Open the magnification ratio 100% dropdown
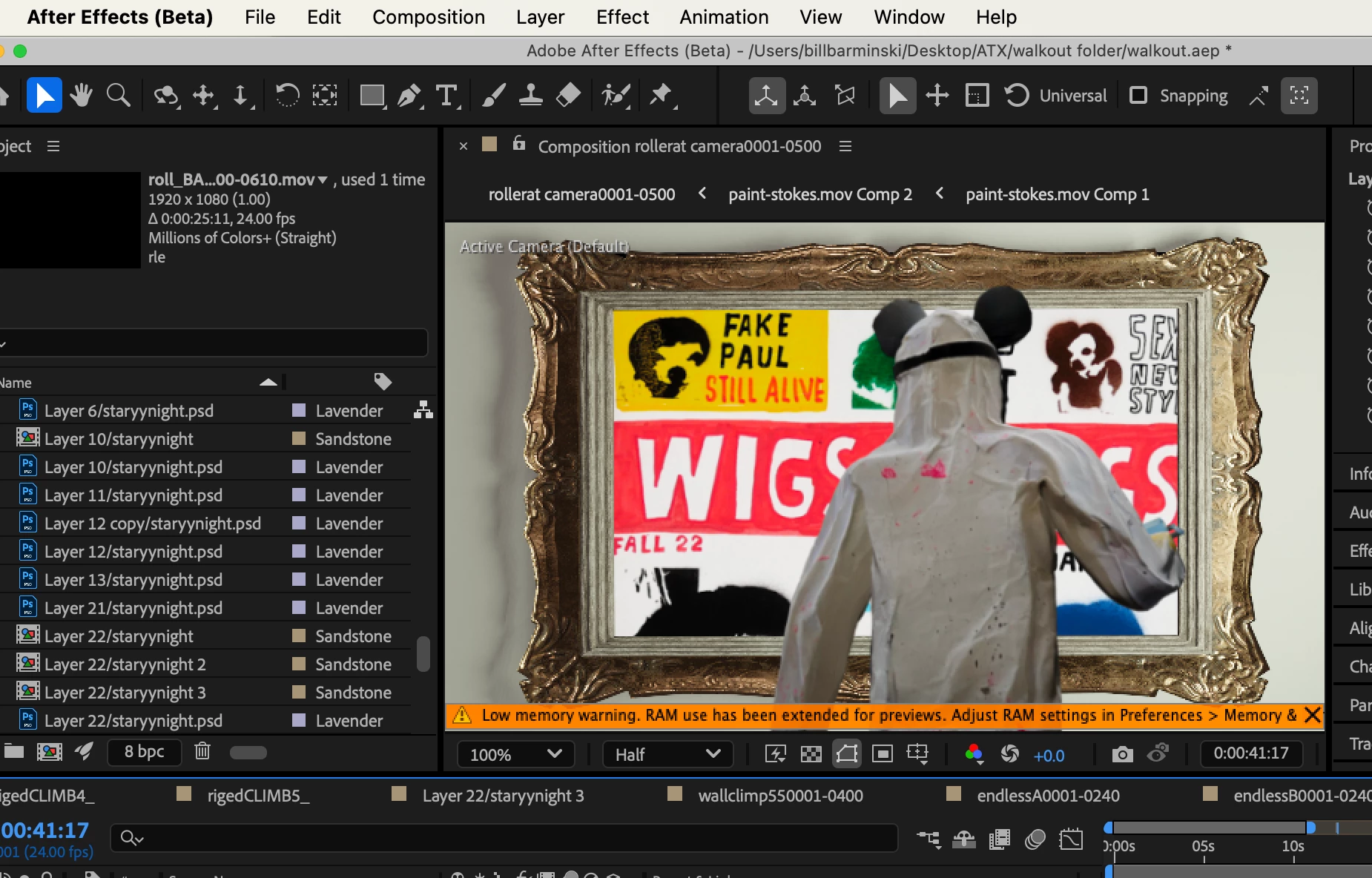 coord(515,754)
